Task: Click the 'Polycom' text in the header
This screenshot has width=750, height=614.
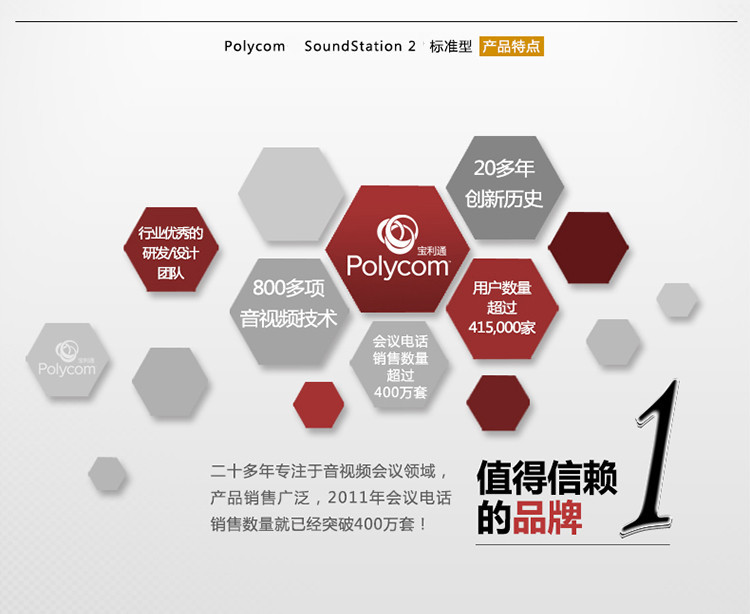Action: (x=255, y=47)
